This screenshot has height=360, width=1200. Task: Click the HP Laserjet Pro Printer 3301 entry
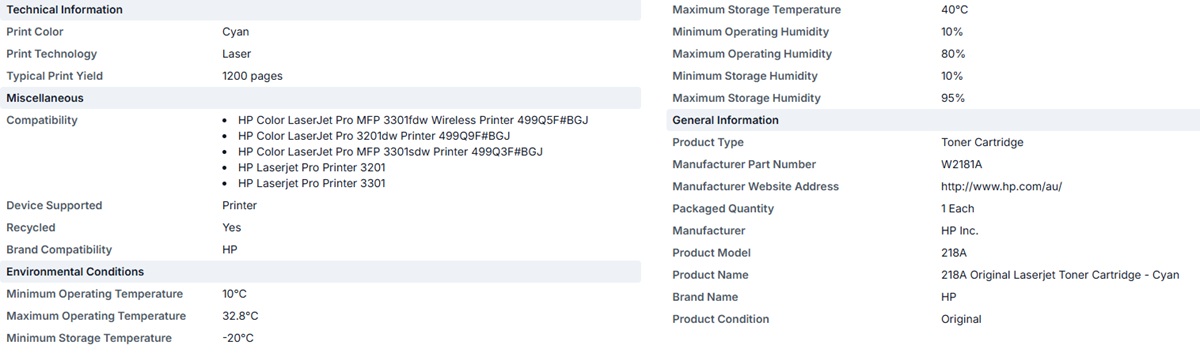(312, 184)
